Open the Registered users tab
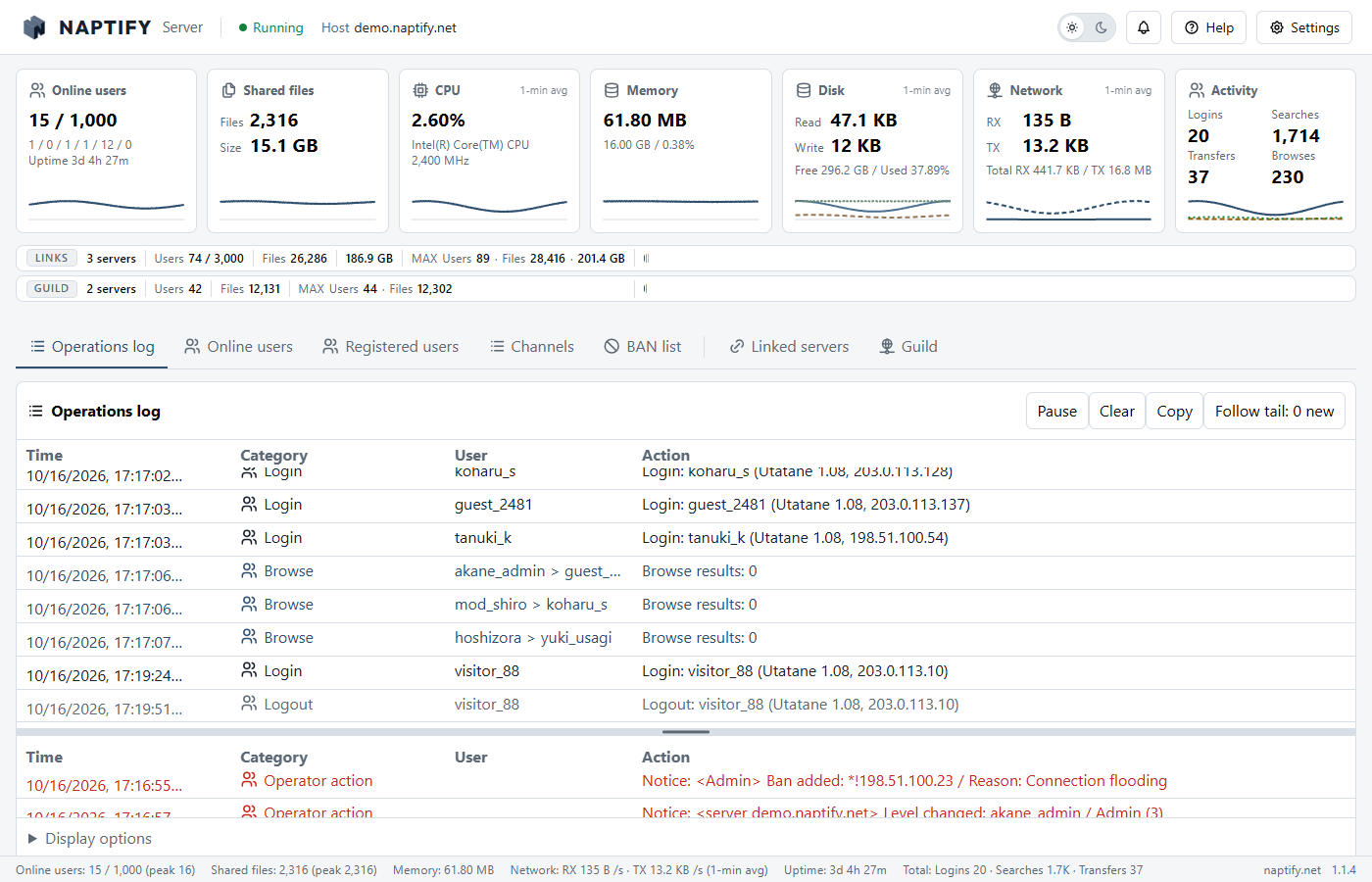This screenshot has height=882, width=1372. click(391, 347)
